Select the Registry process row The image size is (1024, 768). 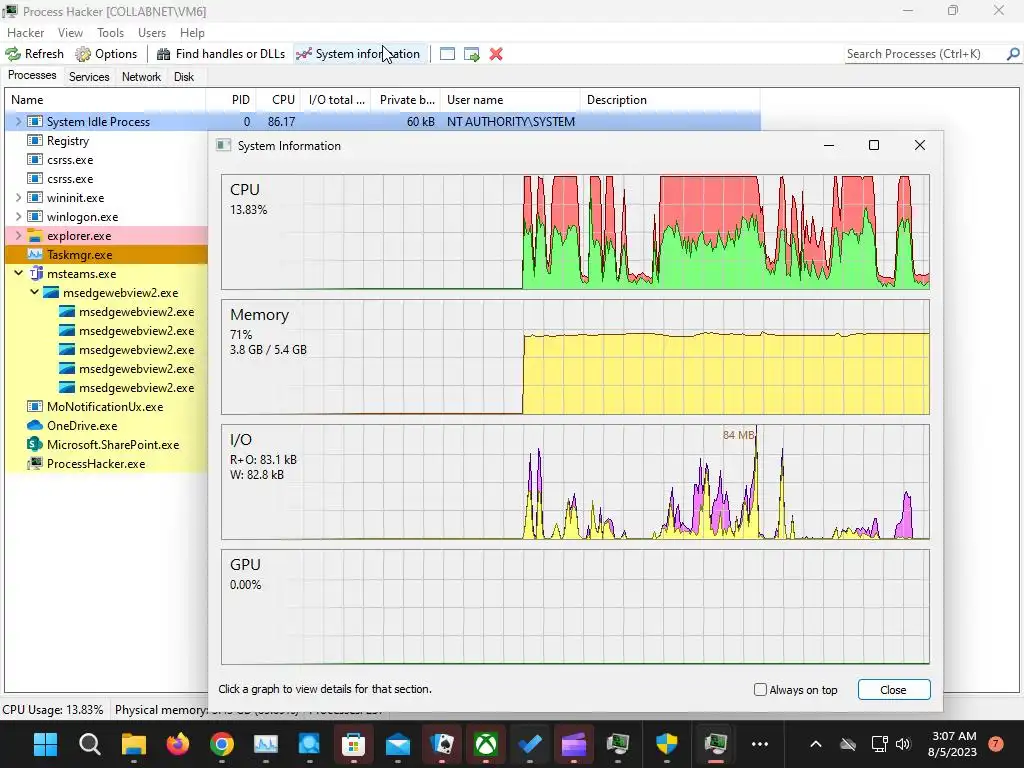click(x=106, y=140)
